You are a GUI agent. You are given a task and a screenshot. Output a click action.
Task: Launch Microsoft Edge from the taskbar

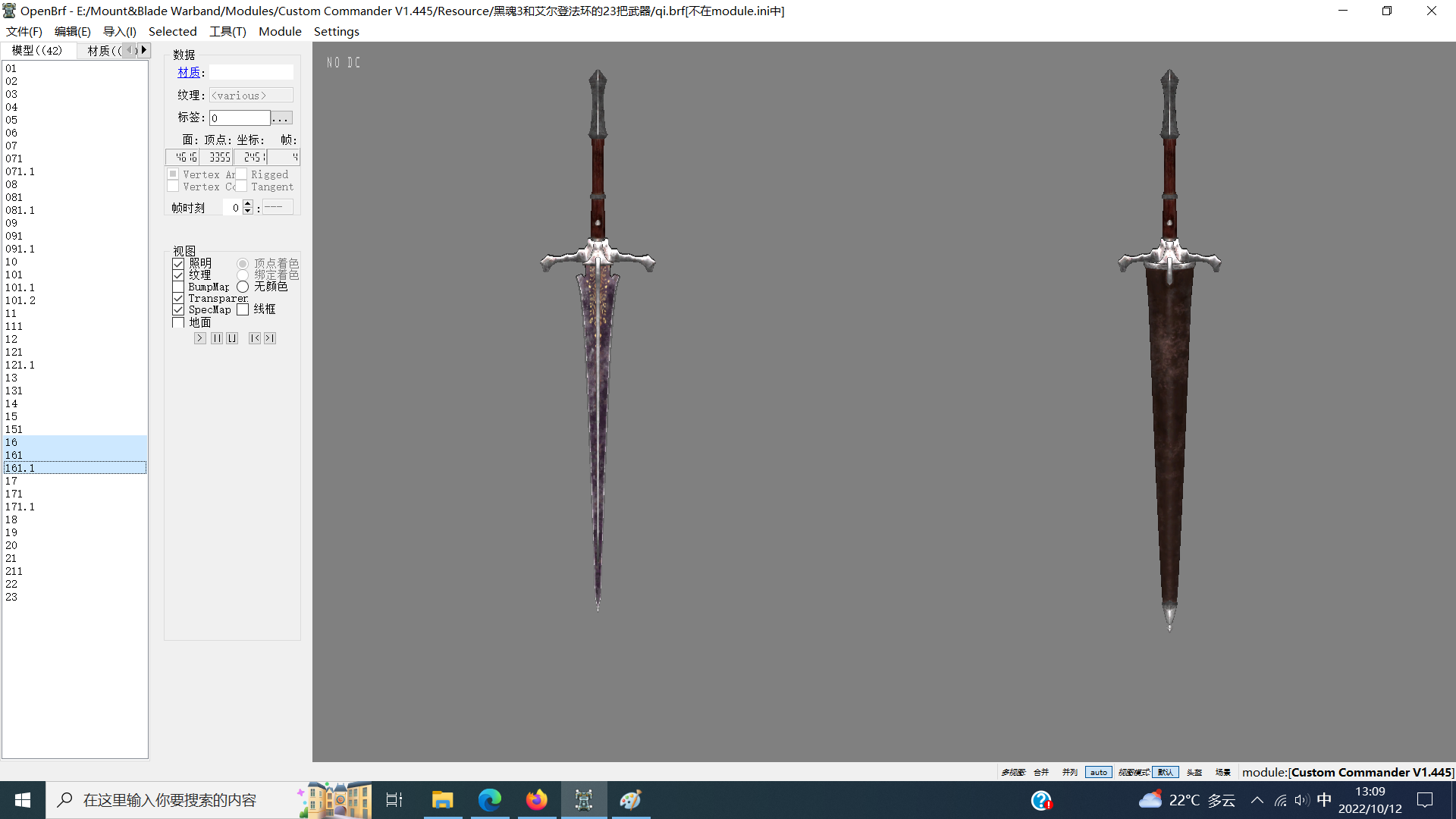(490, 800)
